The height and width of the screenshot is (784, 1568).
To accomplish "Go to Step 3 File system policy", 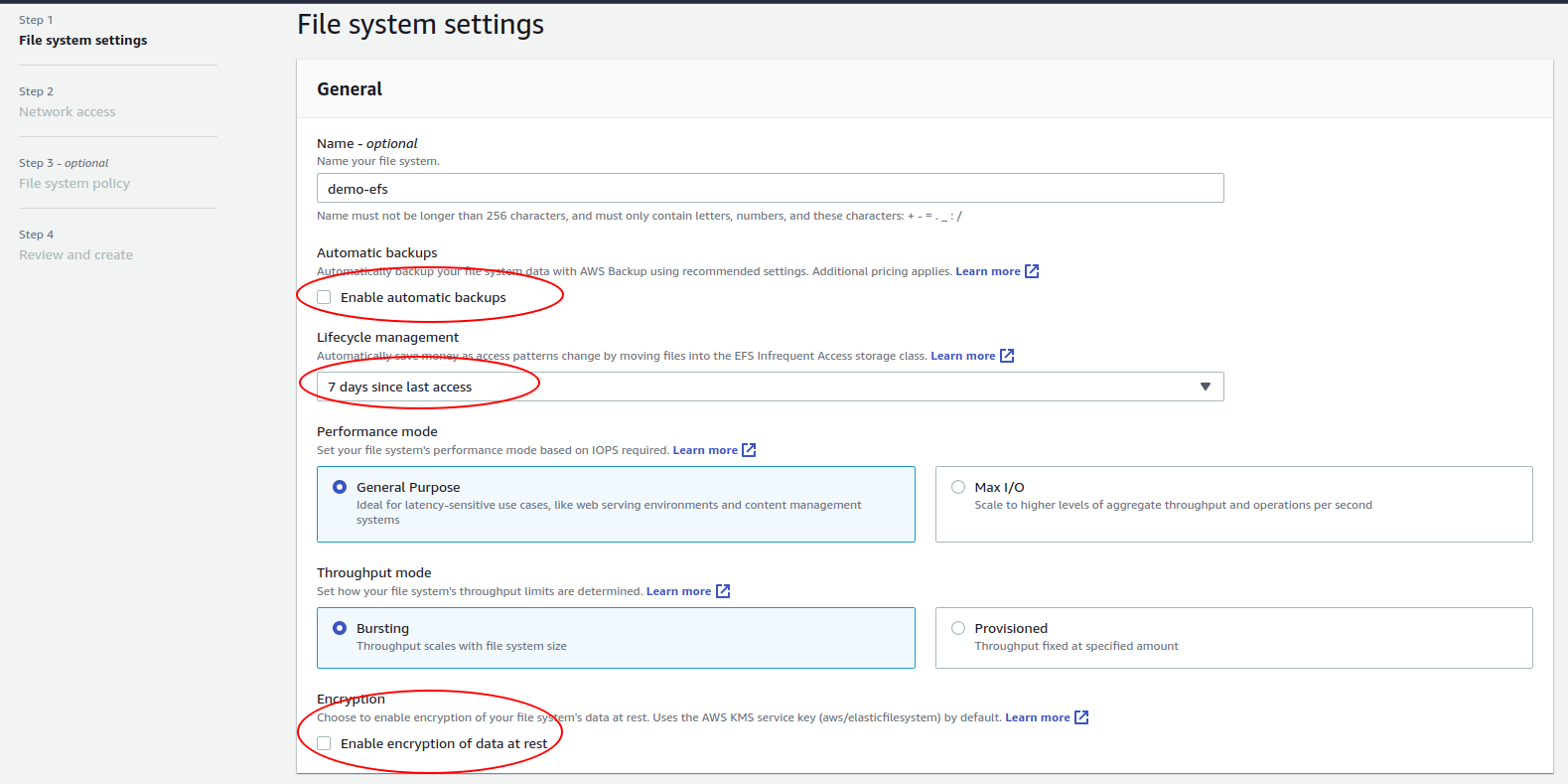I will click(74, 183).
